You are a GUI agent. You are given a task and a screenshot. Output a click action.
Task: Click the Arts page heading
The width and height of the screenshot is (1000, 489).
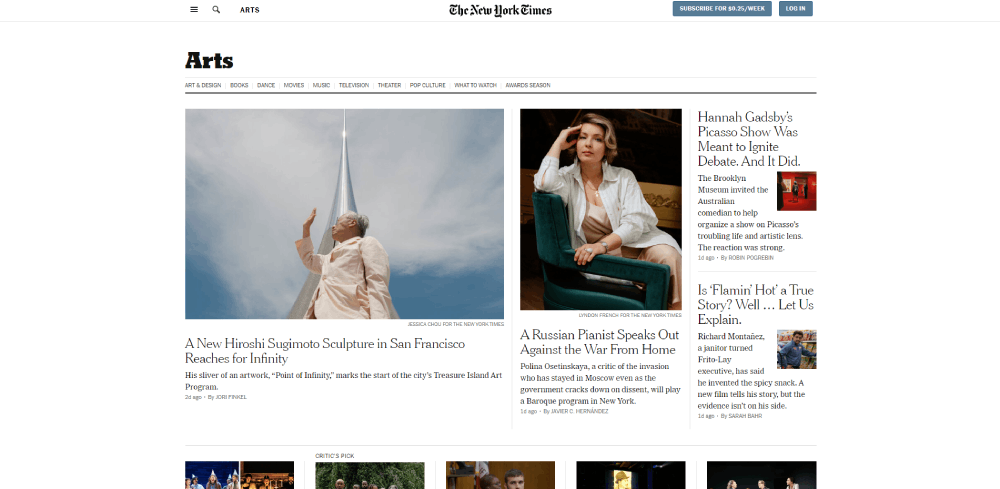209,61
